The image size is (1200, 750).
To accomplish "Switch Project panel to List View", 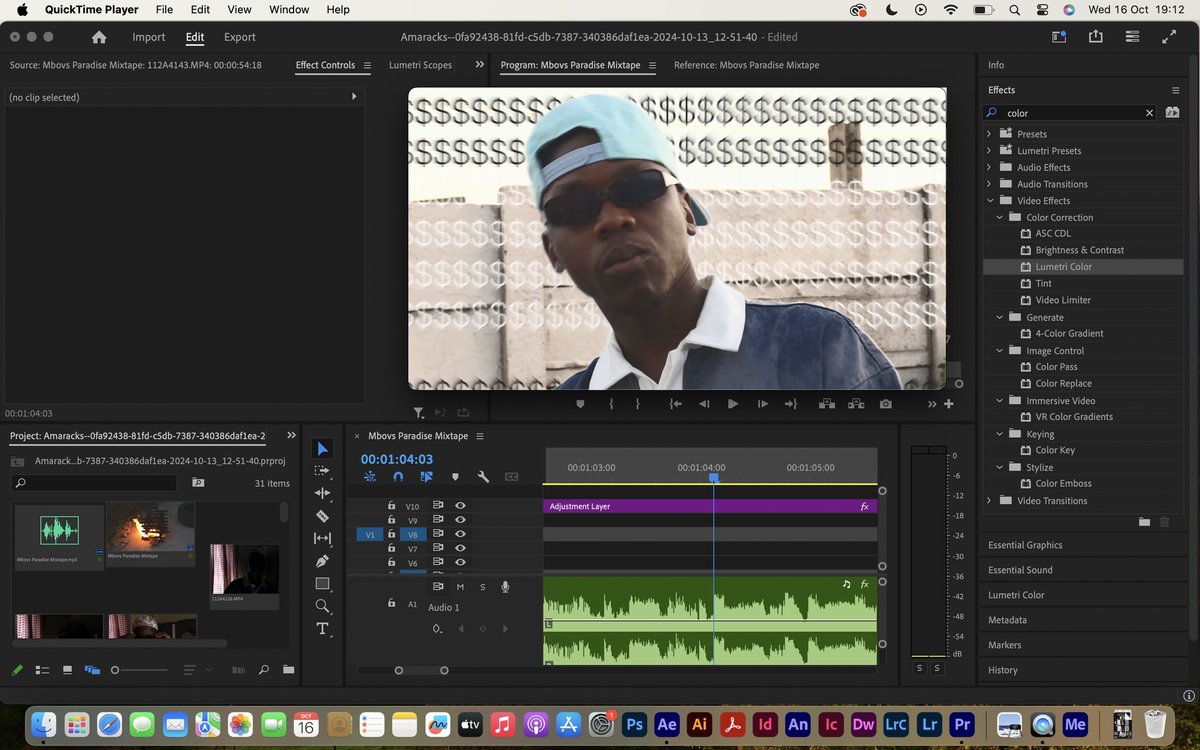I will click(42, 669).
